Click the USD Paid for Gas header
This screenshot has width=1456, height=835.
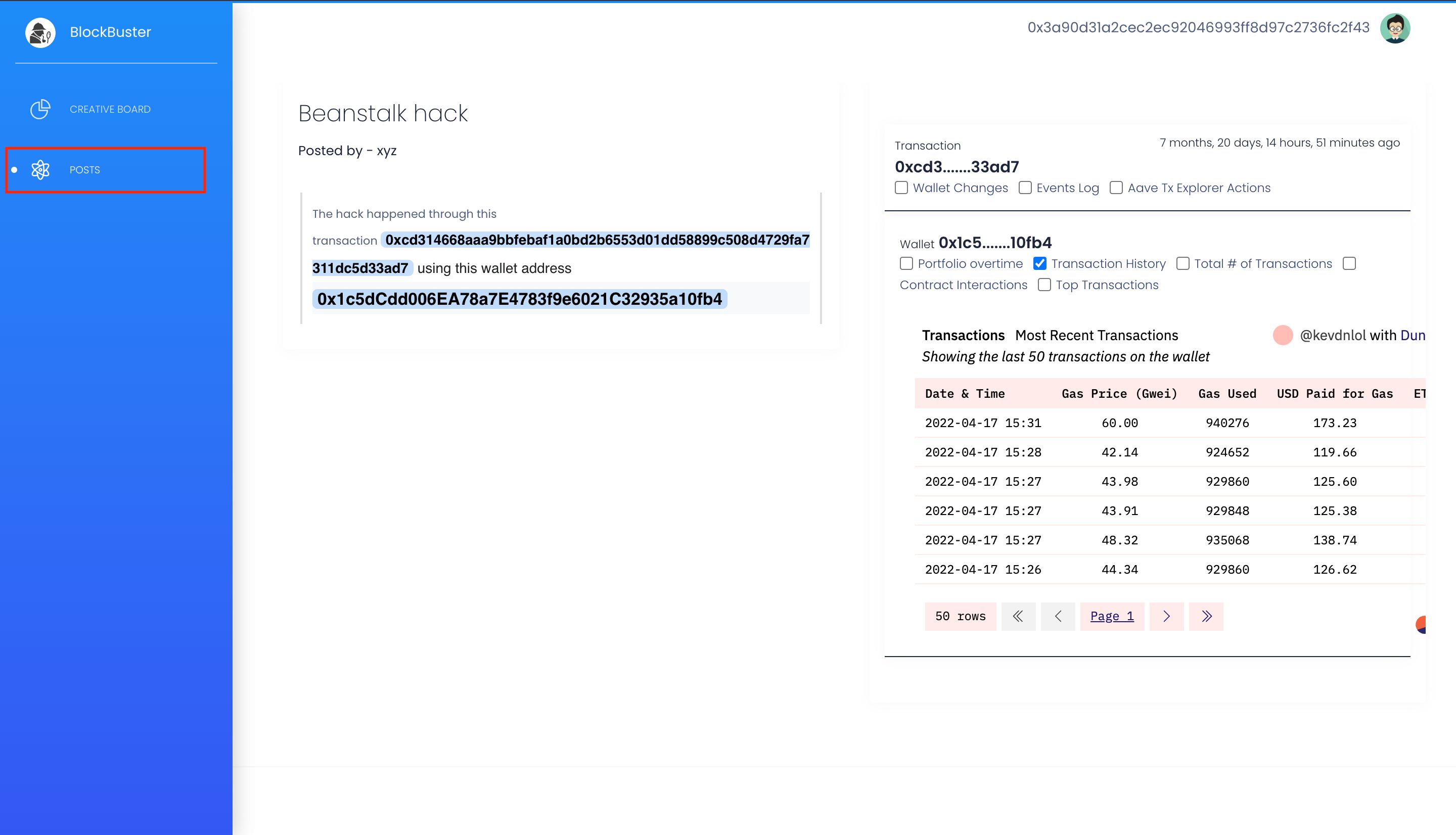tap(1335, 394)
